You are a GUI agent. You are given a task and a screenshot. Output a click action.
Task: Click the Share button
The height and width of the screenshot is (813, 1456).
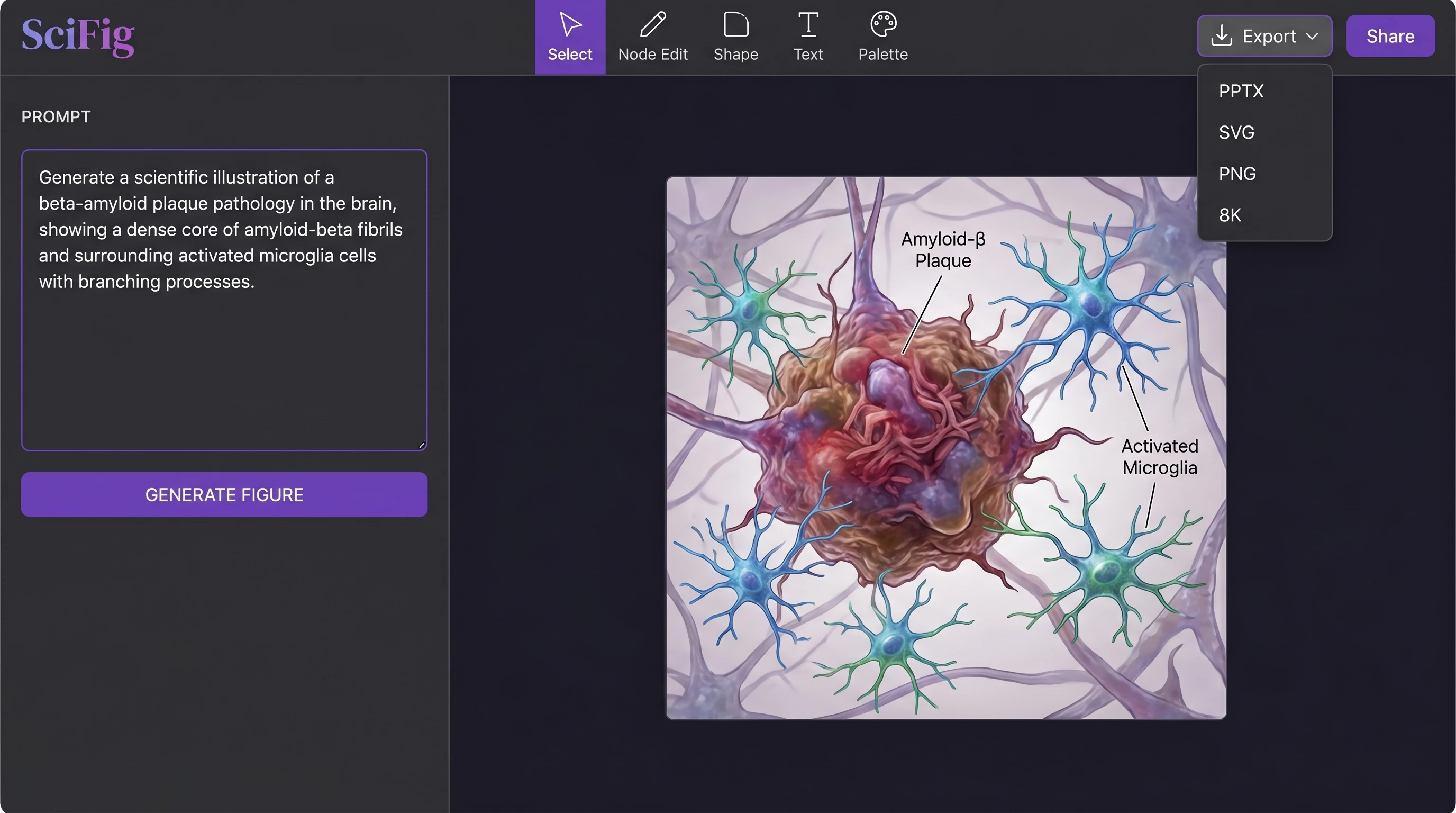[1390, 36]
